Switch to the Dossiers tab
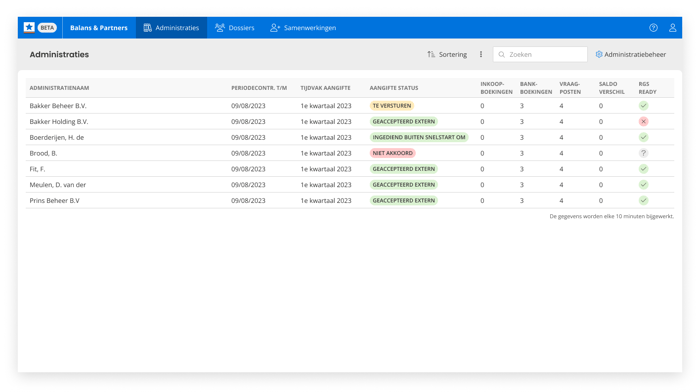The height and width of the screenshot is (392, 700). click(x=234, y=28)
